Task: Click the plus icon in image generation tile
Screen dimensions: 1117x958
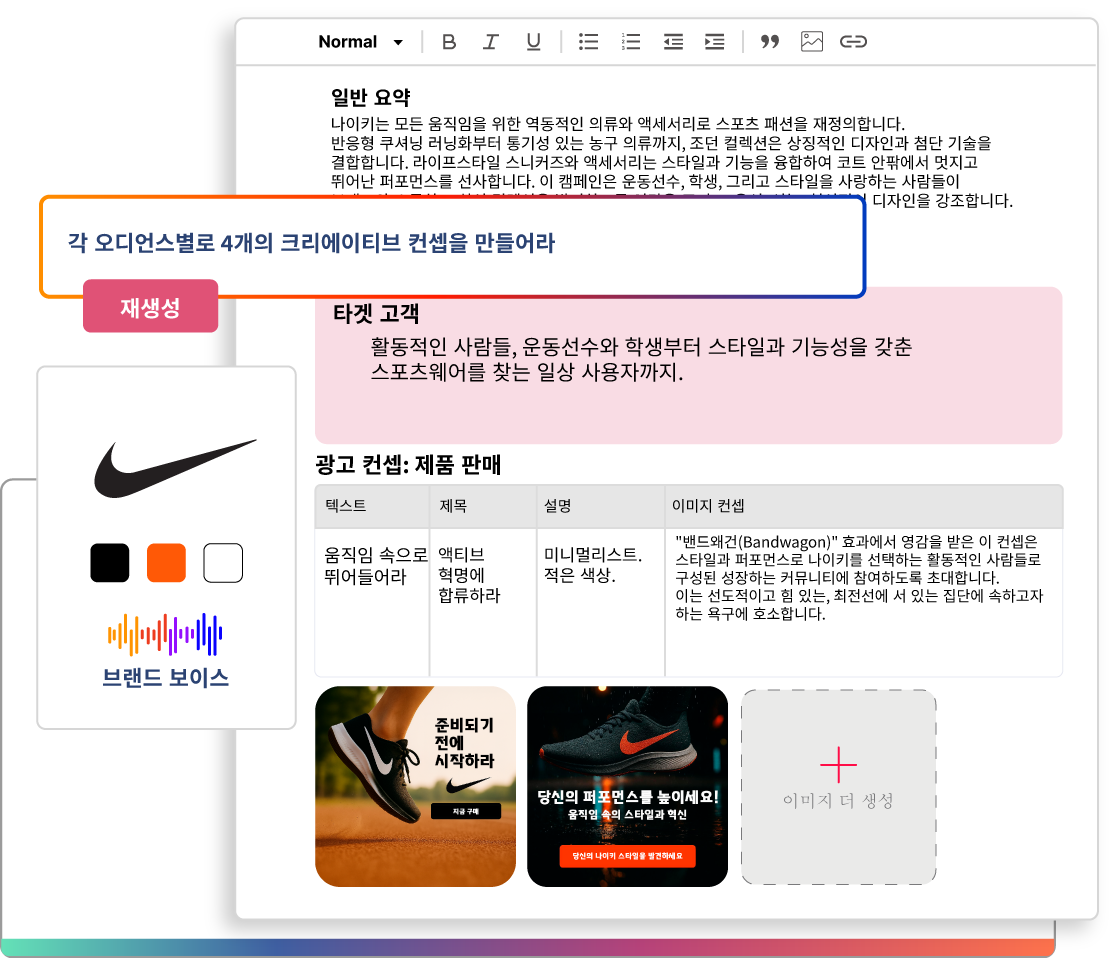Action: click(838, 765)
